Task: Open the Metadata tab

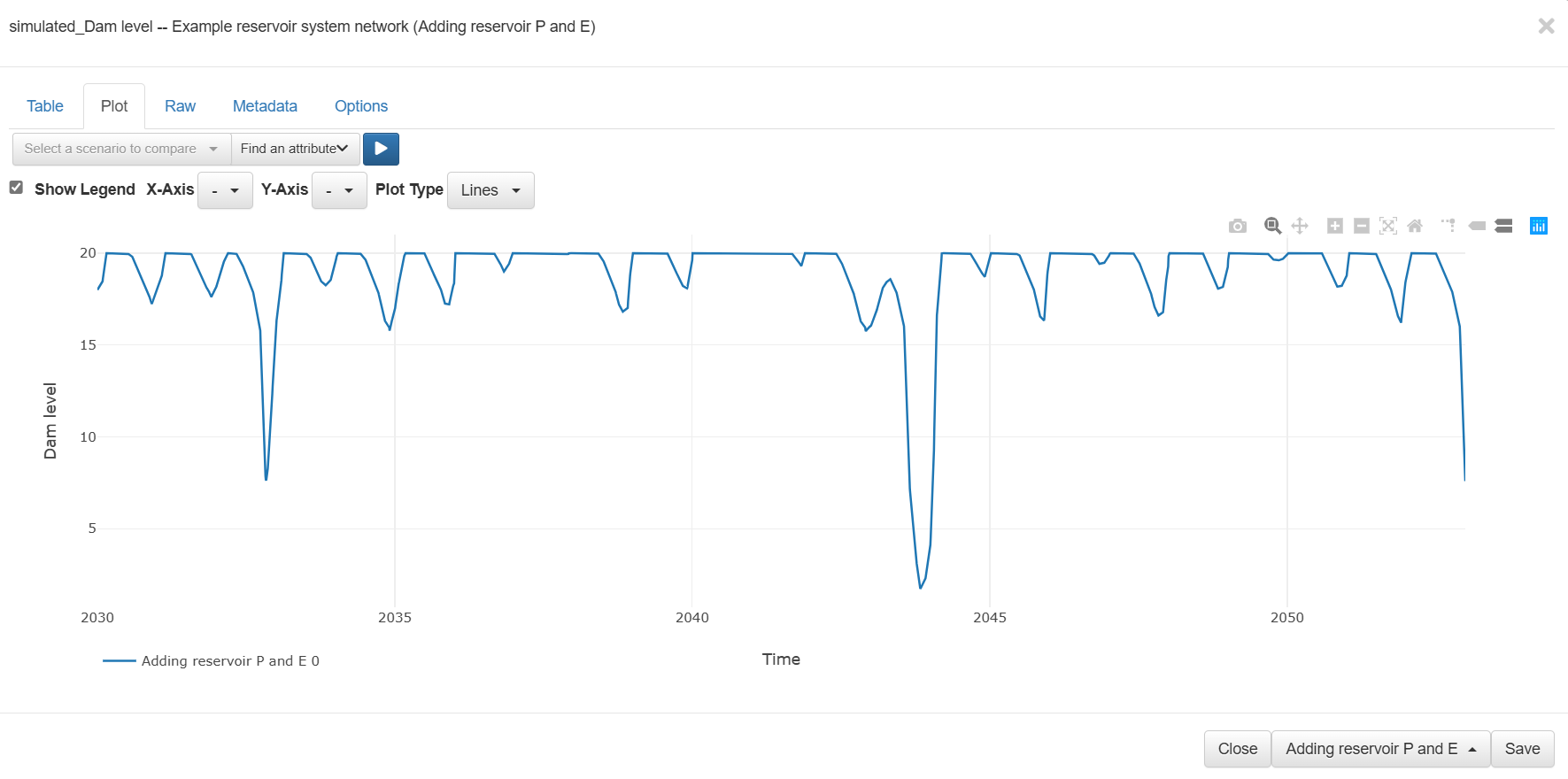Action: coord(265,106)
